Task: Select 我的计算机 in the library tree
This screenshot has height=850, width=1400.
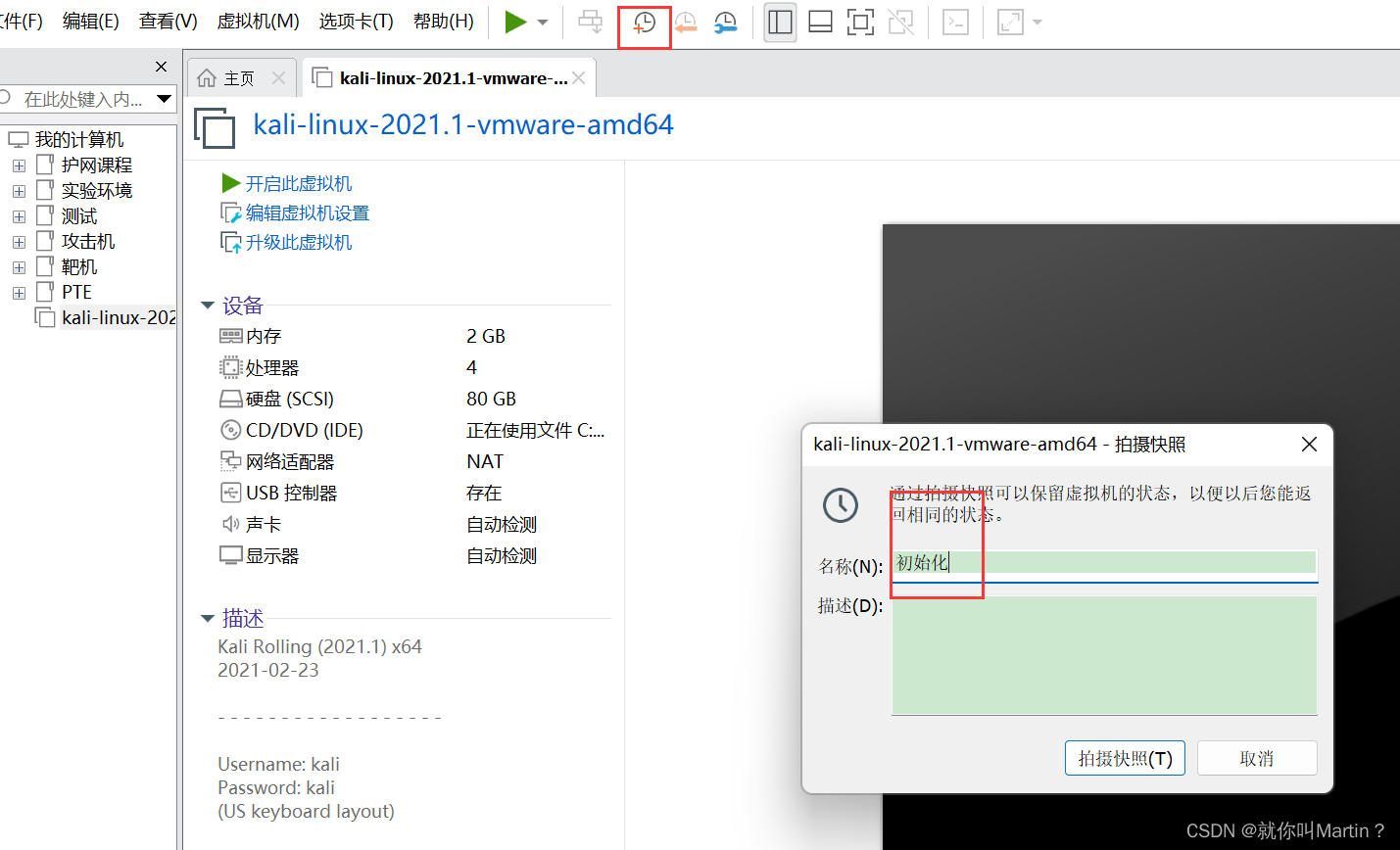Action: coord(78,140)
